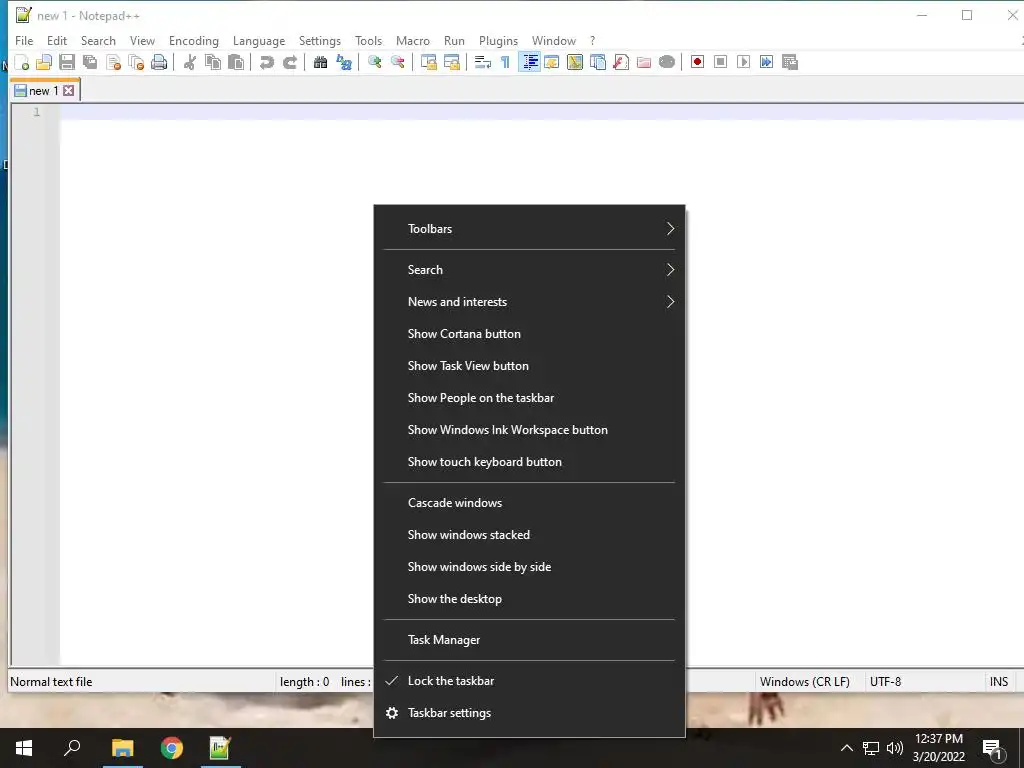Choose Show the desktop
1024x768 pixels.
pyautogui.click(x=530, y=599)
